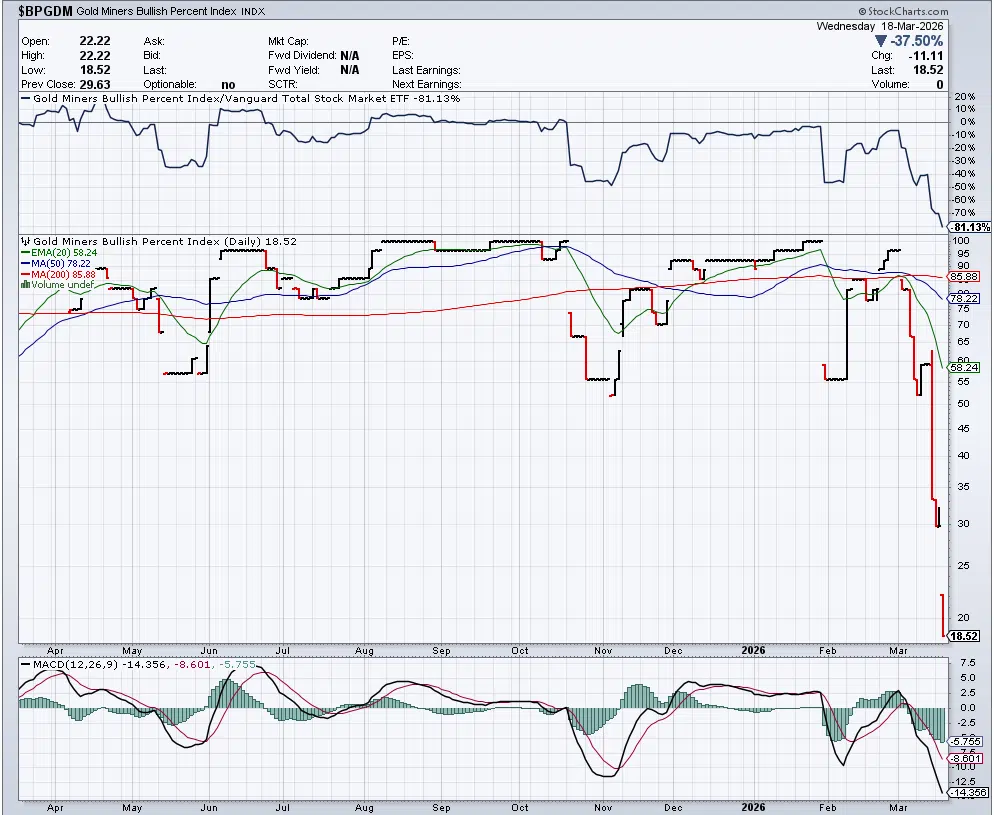Click the -14.356 MACD axis tag

pyautogui.click(x=968, y=793)
